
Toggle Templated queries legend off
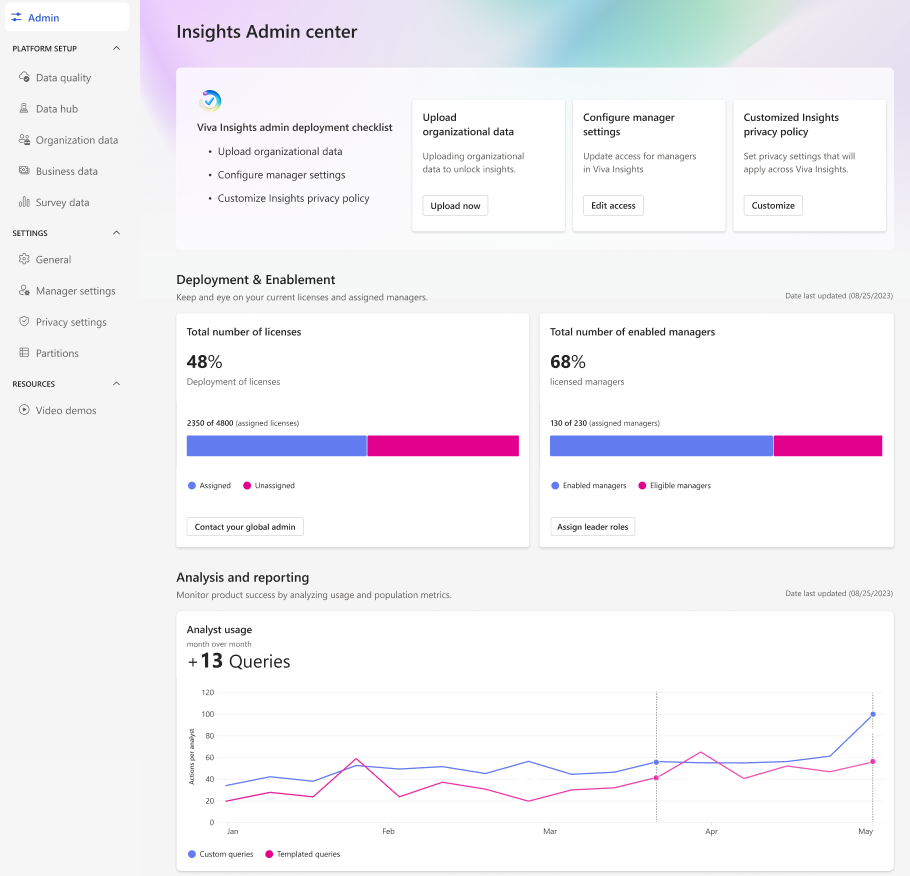pyautogui.click(x=310, y=854)
